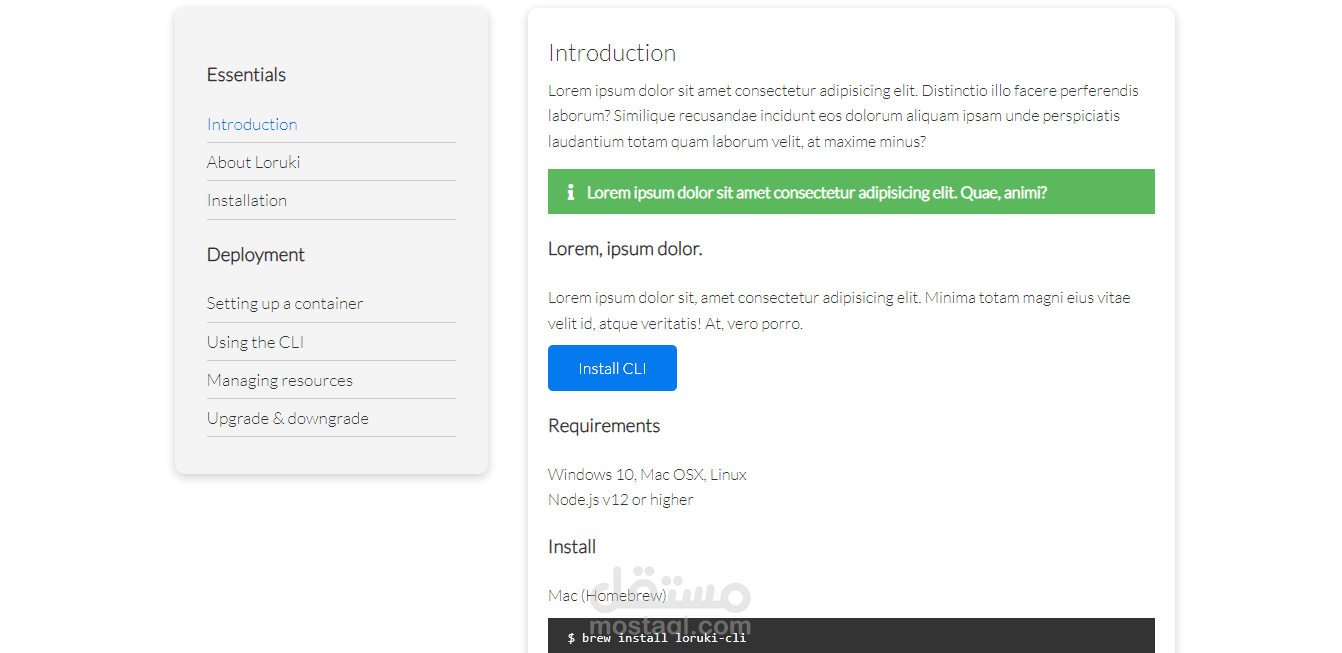Click the info icon in the green alert
Image resolution: width=1342 pixels, height=653 pixels.
(571, 192)
